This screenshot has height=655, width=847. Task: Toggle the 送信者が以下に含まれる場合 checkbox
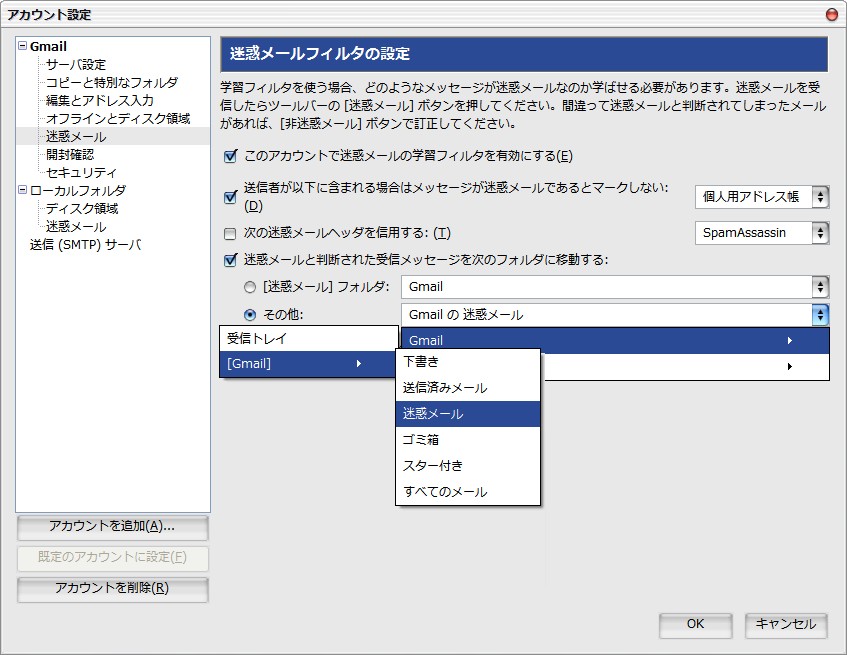point(230,197)
